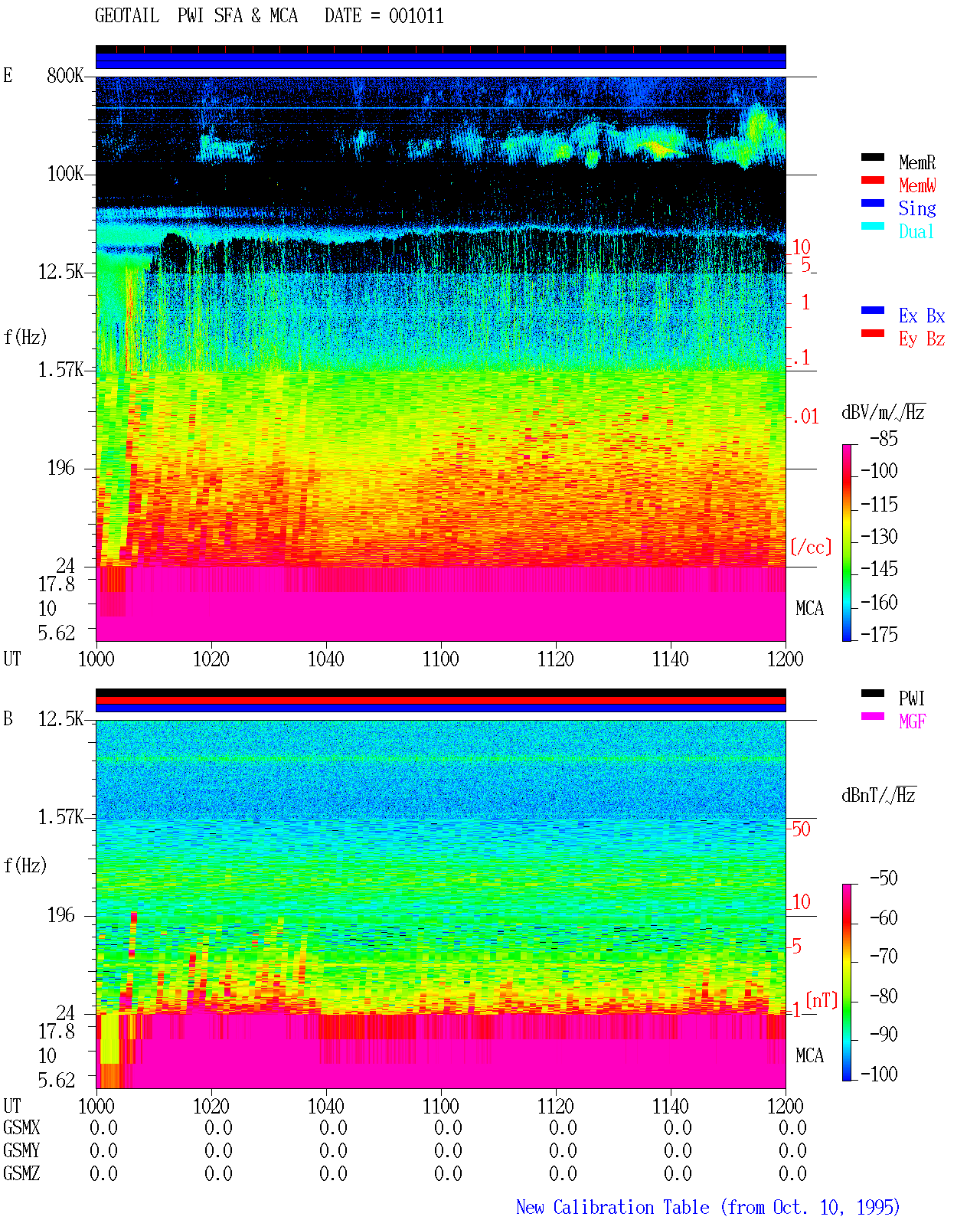This screenshot has width=980, height=1220.
Task: Click the -80 value on the dBnT scale
Action: tap(884, 996)
